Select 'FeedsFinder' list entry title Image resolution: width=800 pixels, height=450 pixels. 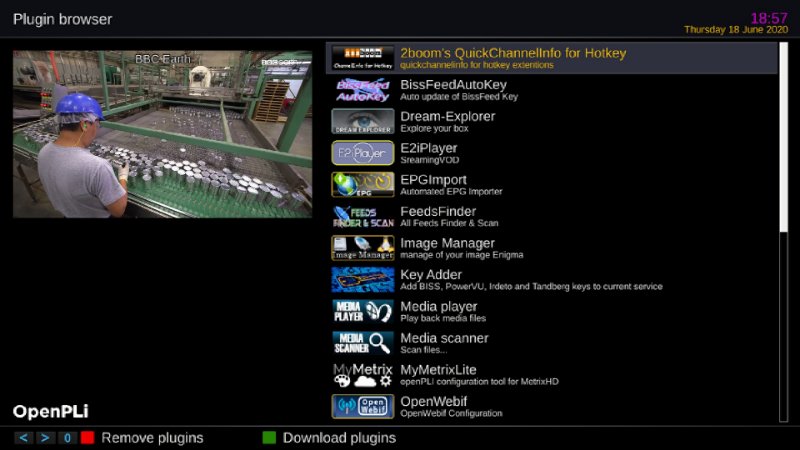(438, 211)
